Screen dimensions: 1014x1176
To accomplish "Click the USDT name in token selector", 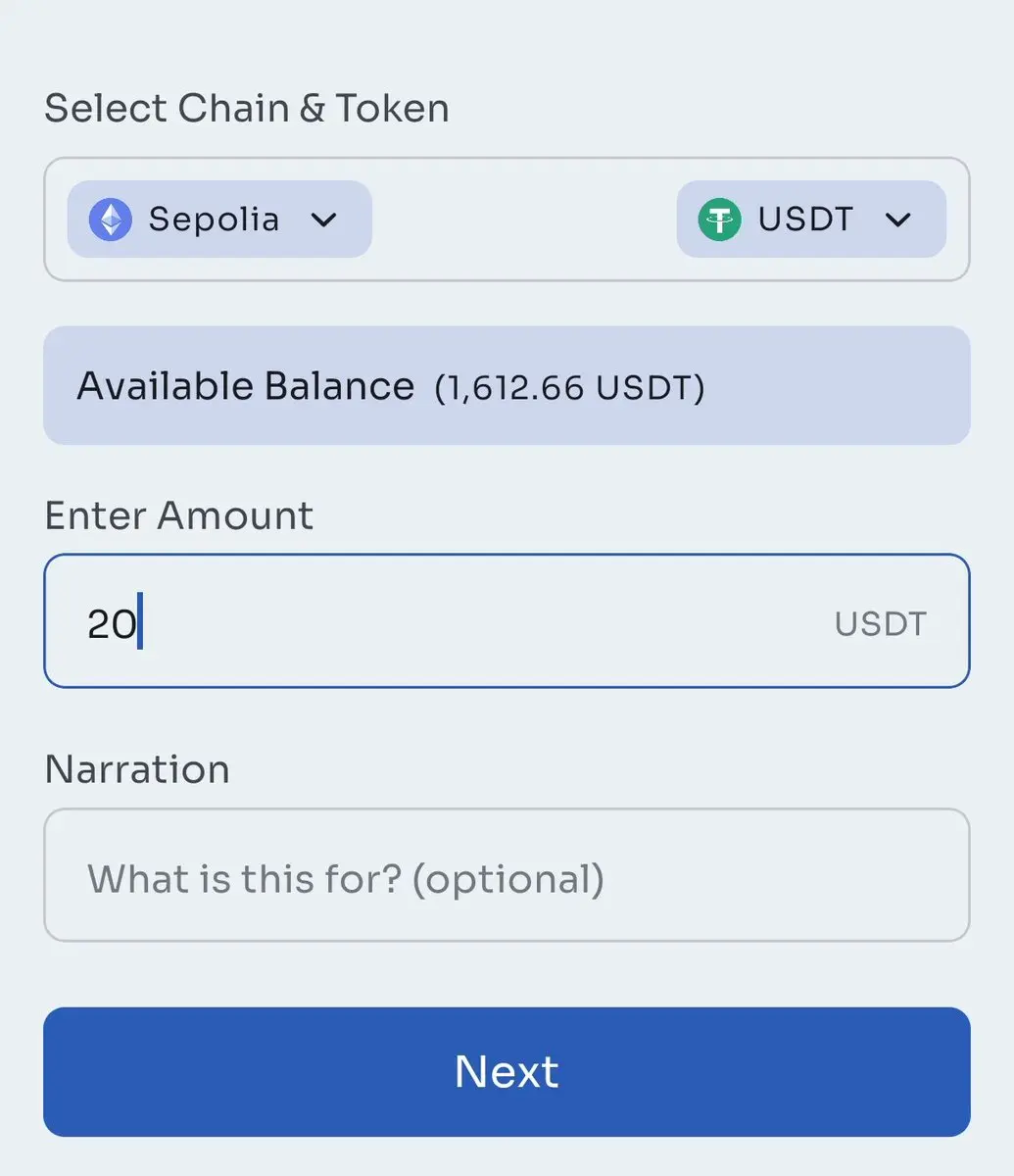I will click(x=805, y=220).
